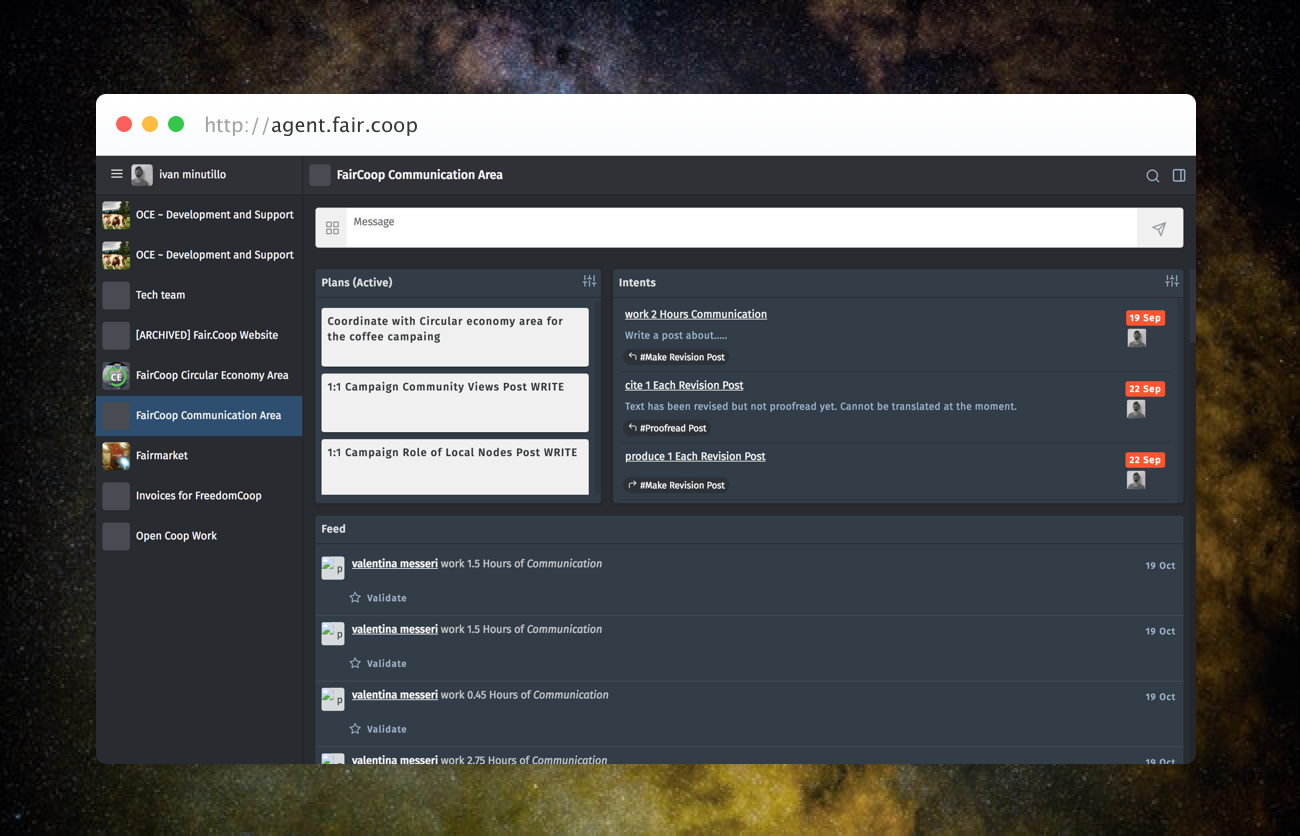Click the send message paper plane icon
1300x836 pixels.
coord(1159,229)
